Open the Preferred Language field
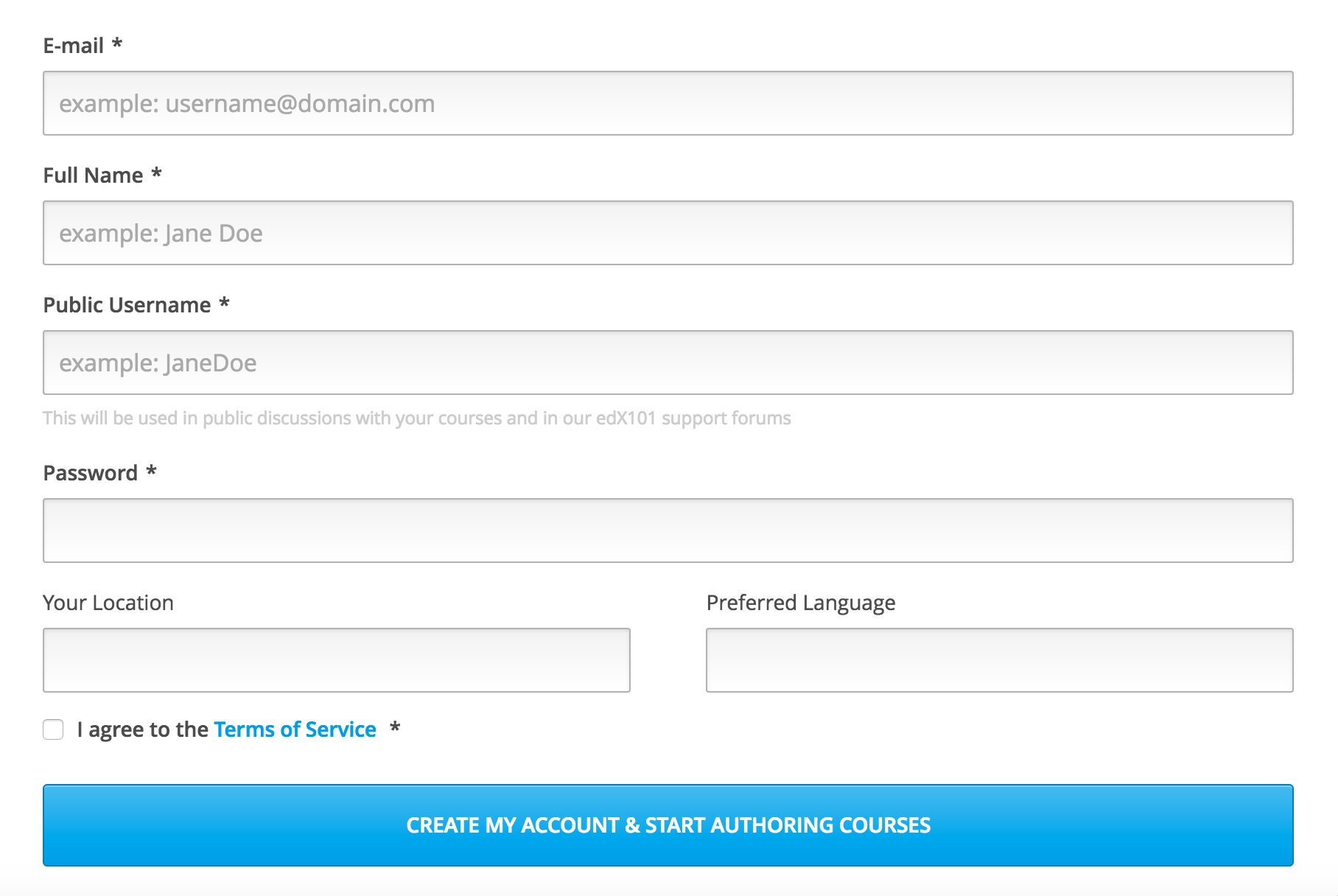The image size is (1338, 896). [1000, 660]
